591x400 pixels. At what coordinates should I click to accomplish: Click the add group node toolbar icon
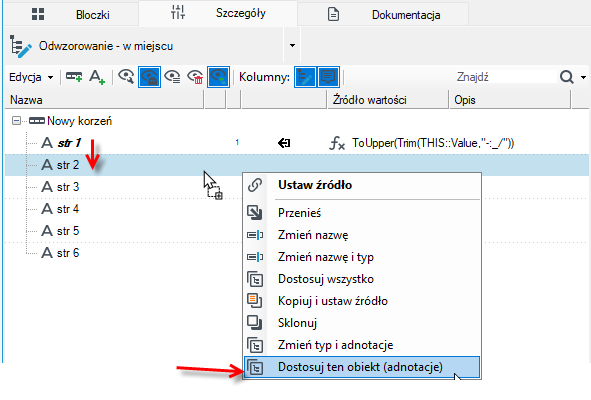click(74, 77)
